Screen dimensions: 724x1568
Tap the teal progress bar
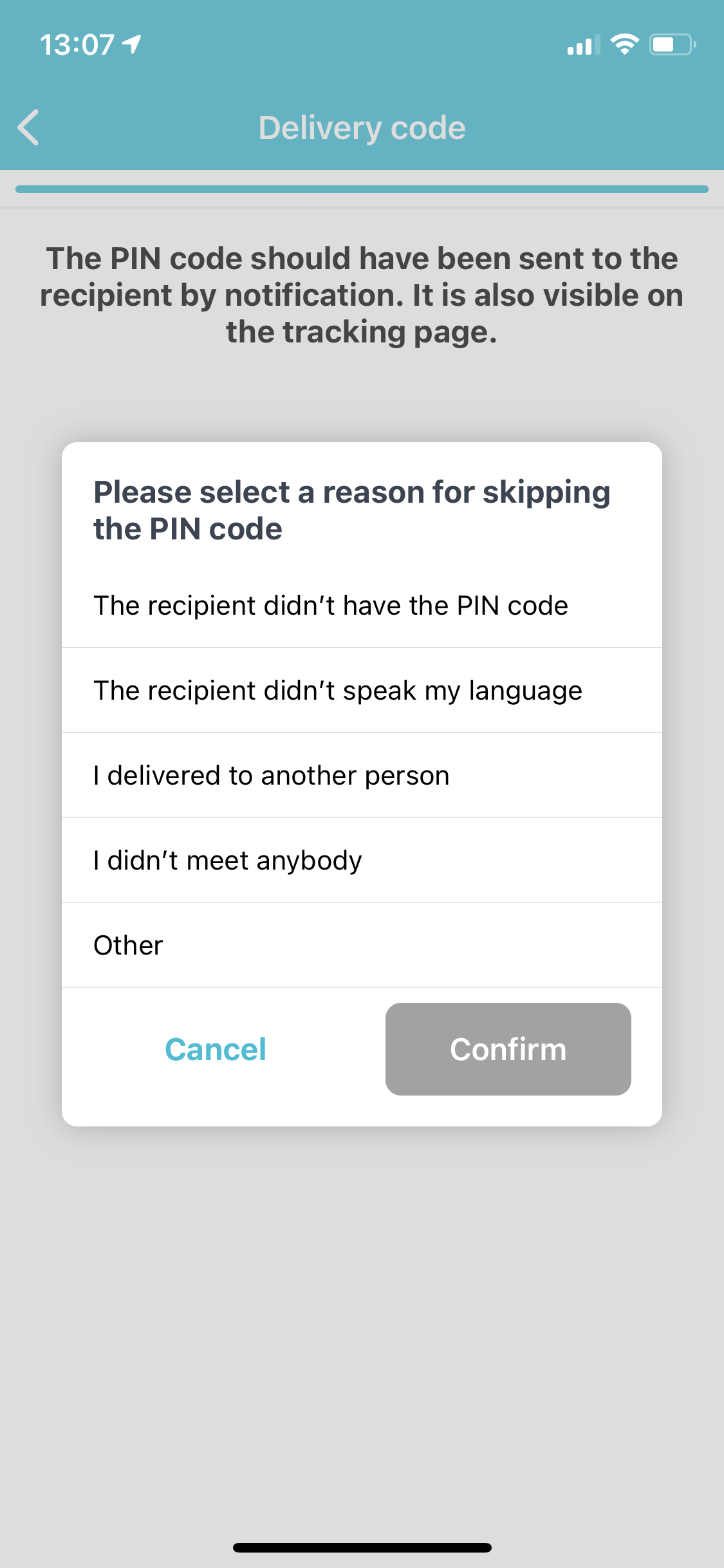(362, 189)
